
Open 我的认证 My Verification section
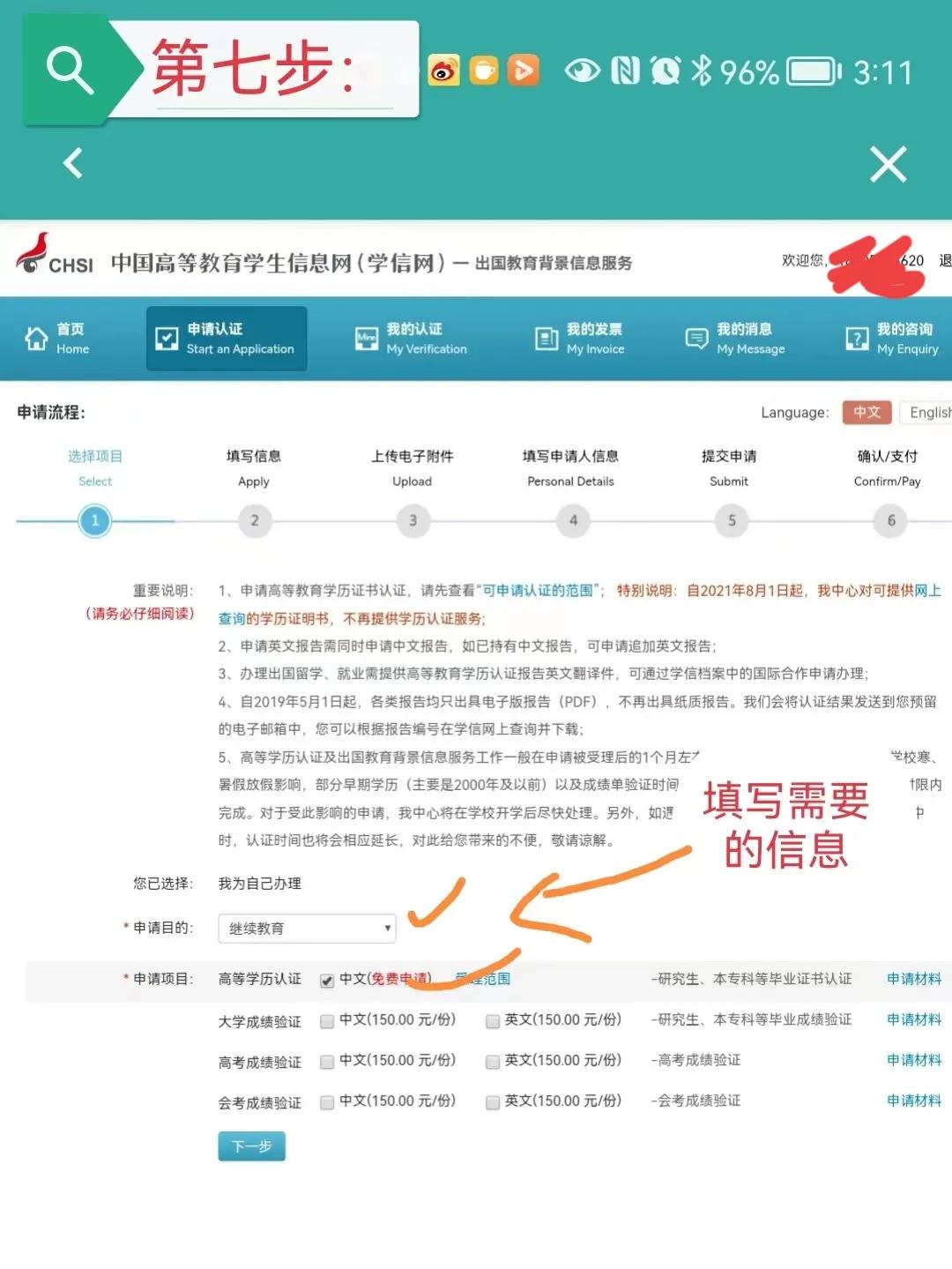coord(412,339)
